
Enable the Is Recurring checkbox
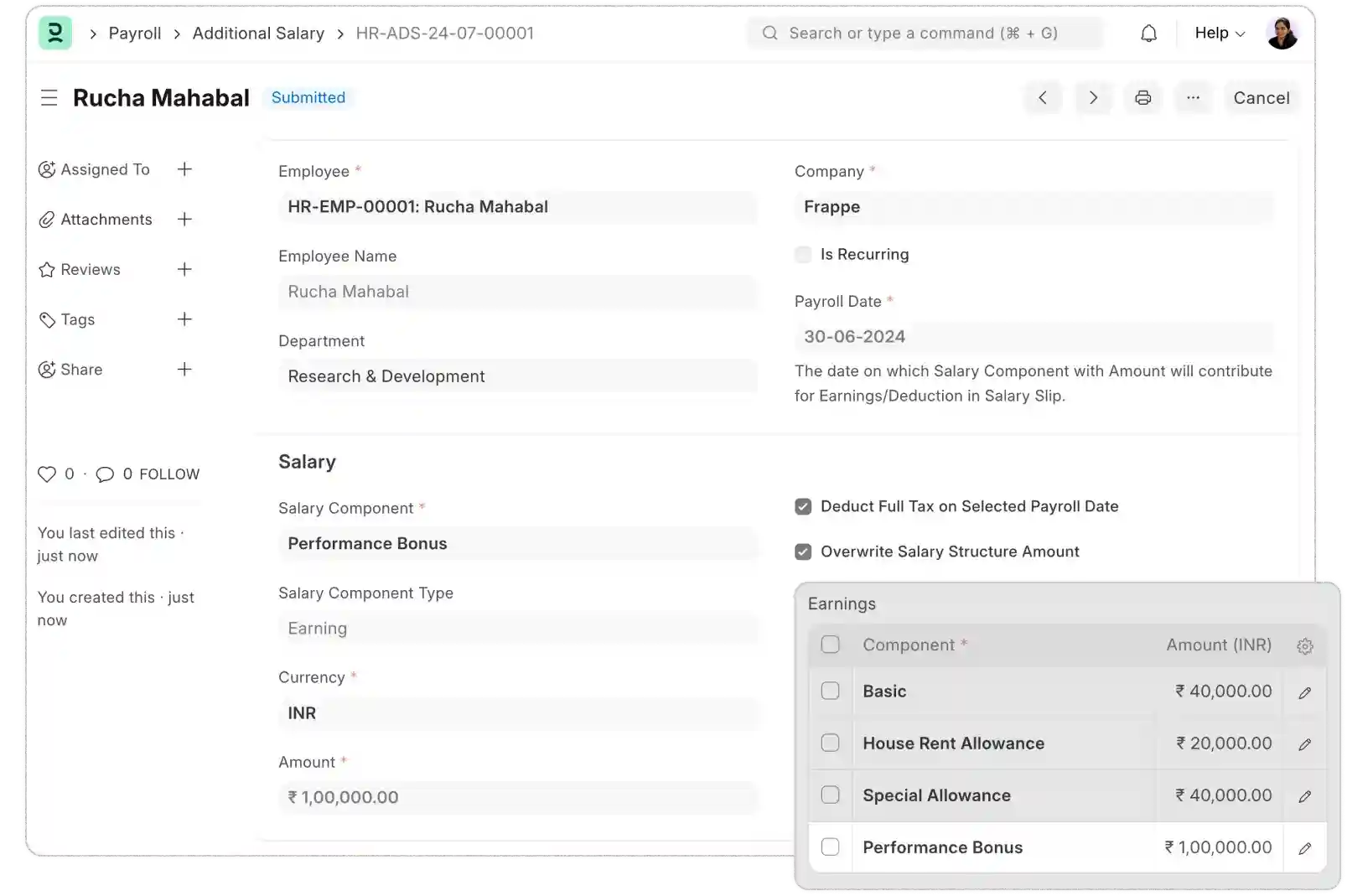[803, 255]
